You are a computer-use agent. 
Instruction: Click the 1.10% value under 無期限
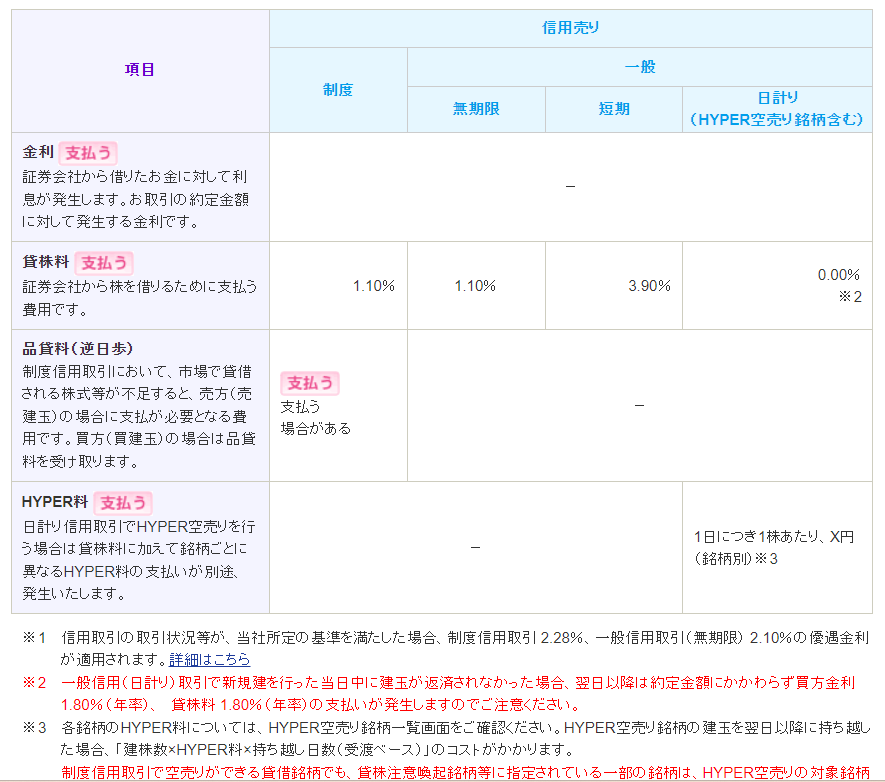tap(475, 286)
